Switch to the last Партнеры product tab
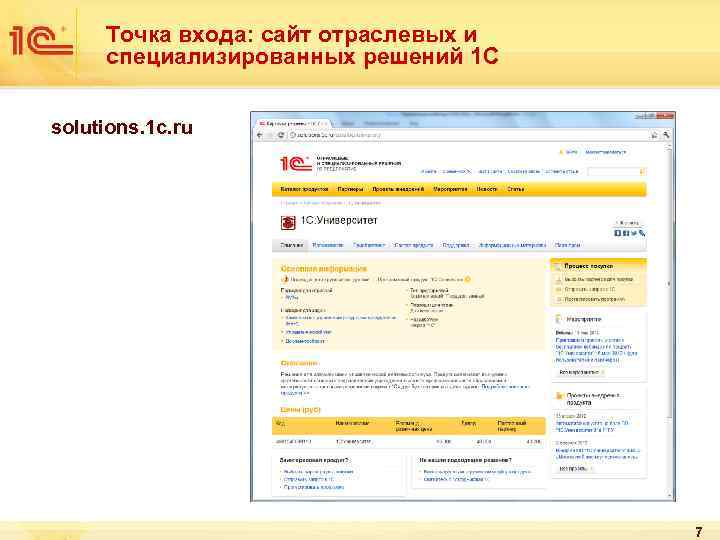Screen dimensions: 720x540 [568, 245]
